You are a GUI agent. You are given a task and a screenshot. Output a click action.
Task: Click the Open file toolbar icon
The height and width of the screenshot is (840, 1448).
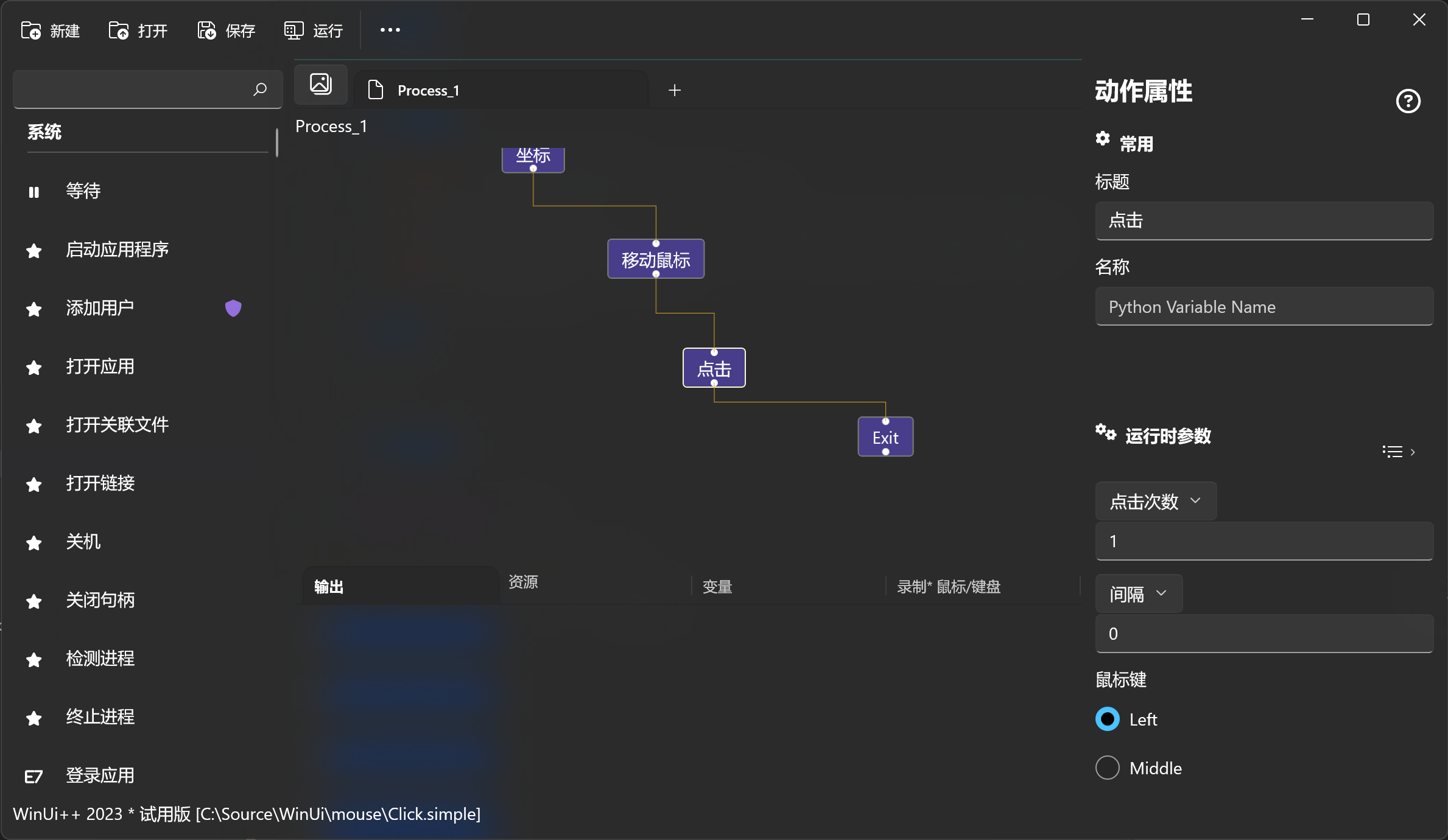[119, 30]
